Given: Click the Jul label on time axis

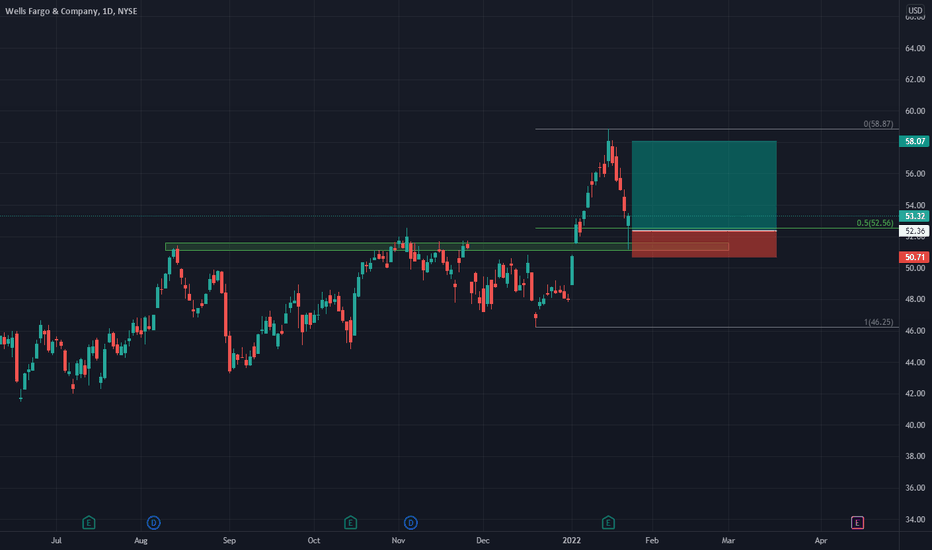Looking at the screenshot, I should coord(56,540).
